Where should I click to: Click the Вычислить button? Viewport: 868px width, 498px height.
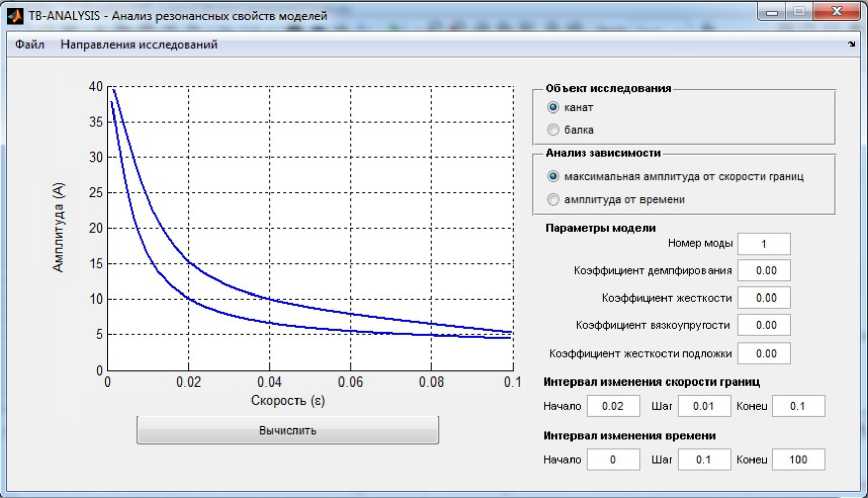(288, 430)
